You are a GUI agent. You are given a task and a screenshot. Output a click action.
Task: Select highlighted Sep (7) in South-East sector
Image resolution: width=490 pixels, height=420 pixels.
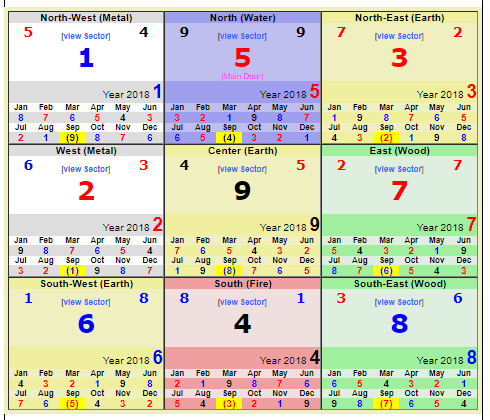386,404
